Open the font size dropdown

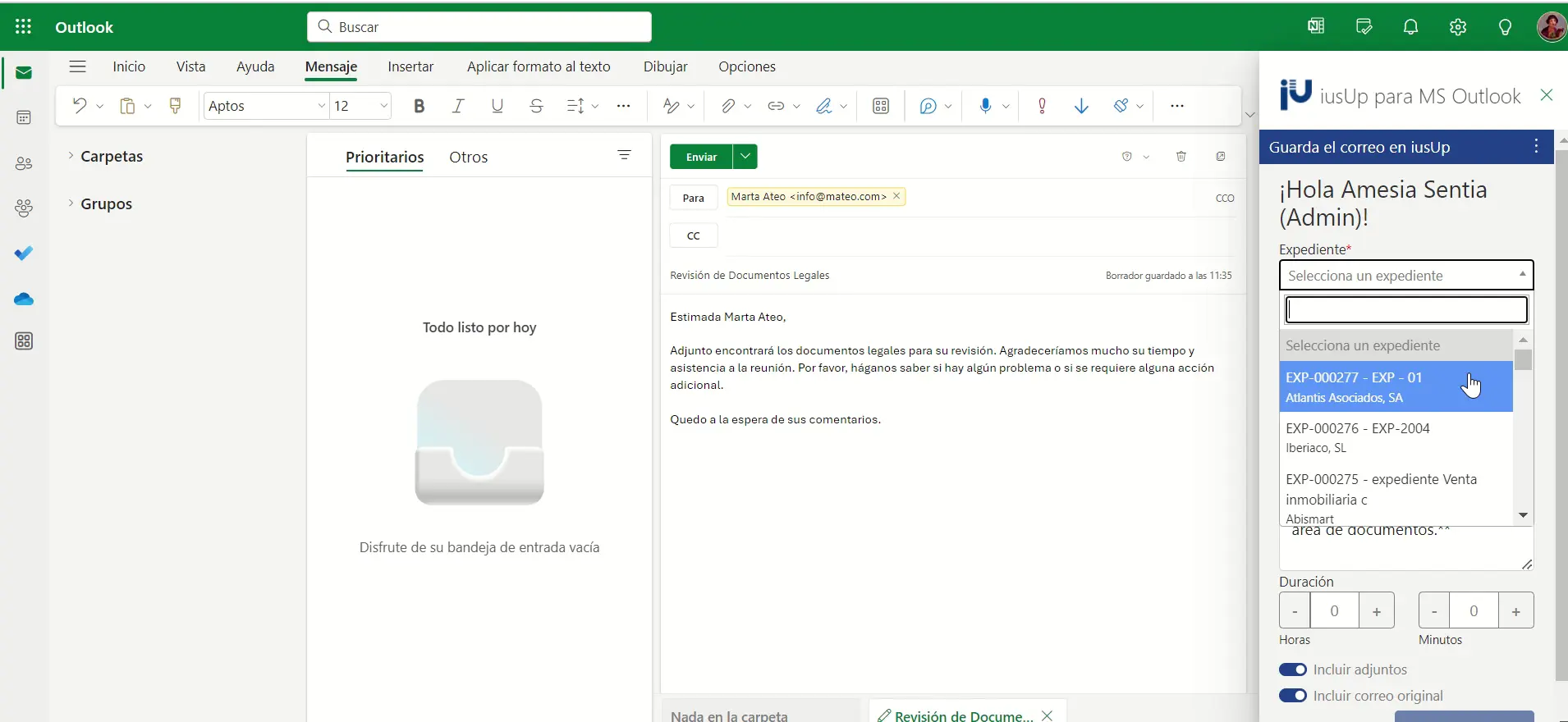[383, 106]
